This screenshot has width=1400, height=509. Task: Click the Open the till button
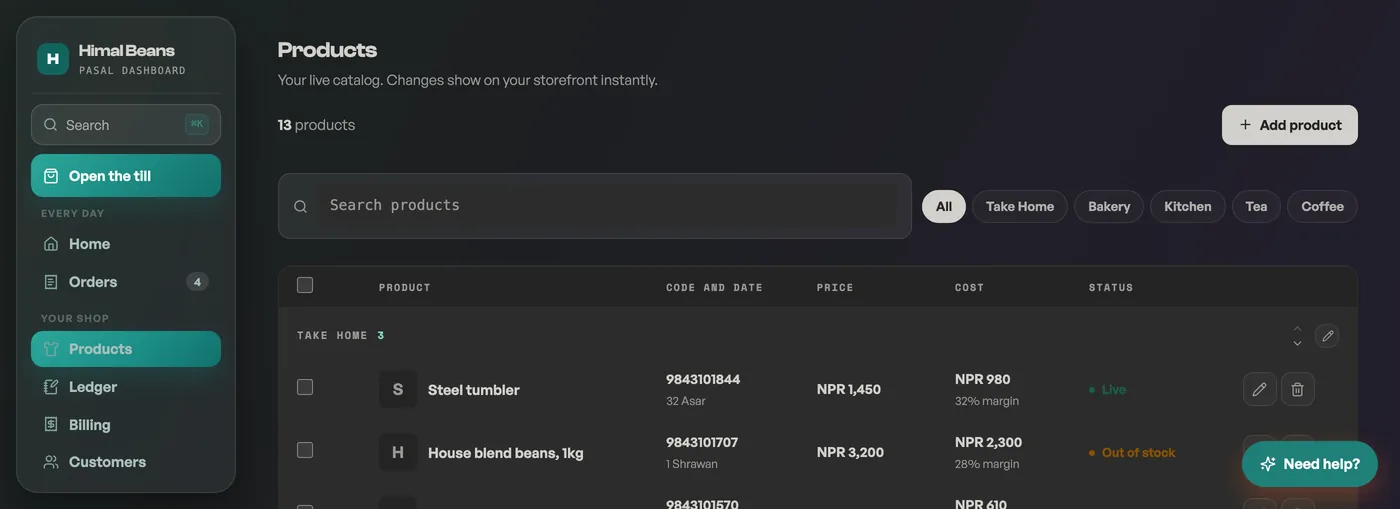pos(126,176)
